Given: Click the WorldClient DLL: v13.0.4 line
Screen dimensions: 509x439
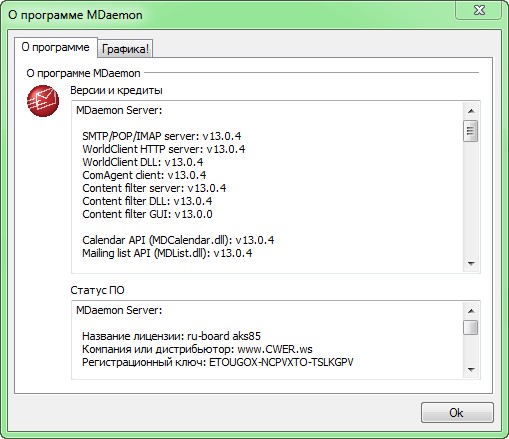Looking at the screenshot, I should point(143,162).
